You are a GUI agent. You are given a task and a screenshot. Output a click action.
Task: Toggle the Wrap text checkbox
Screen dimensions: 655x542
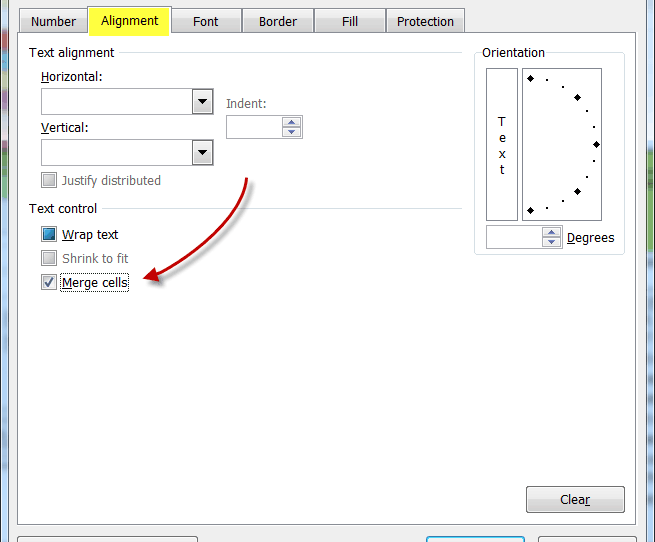point(49,234)
